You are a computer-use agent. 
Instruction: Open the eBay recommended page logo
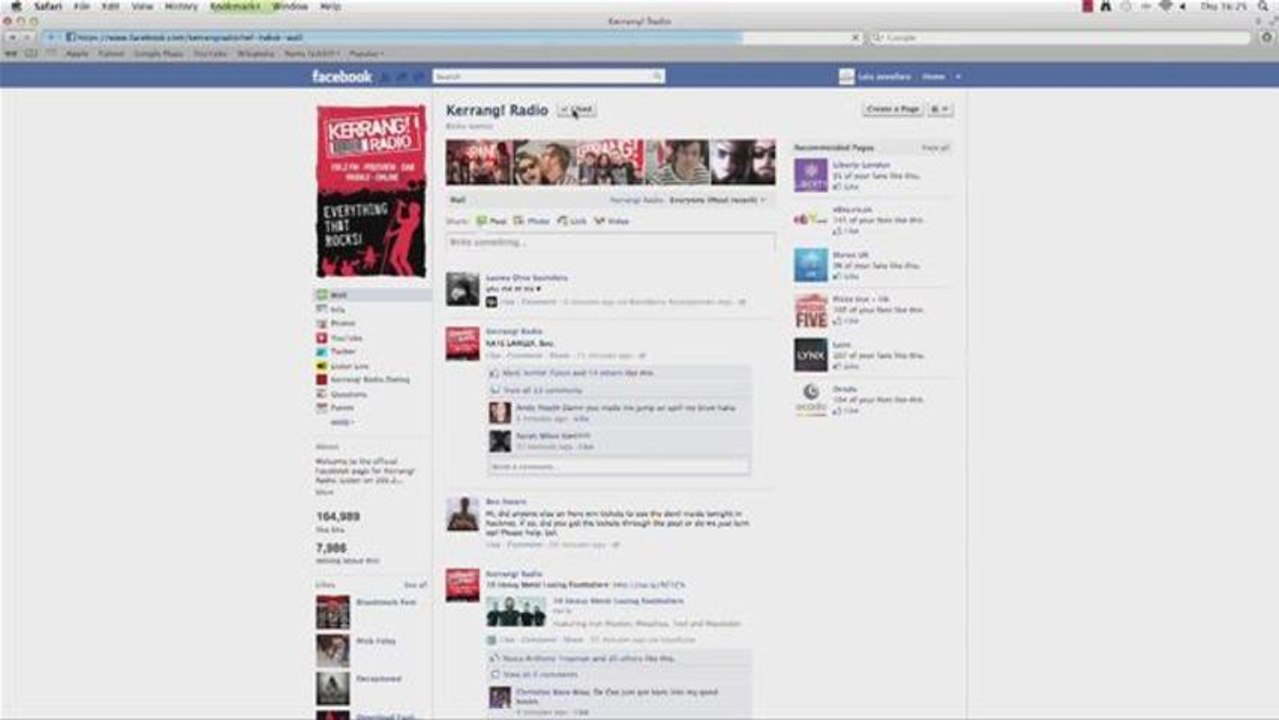811,220
